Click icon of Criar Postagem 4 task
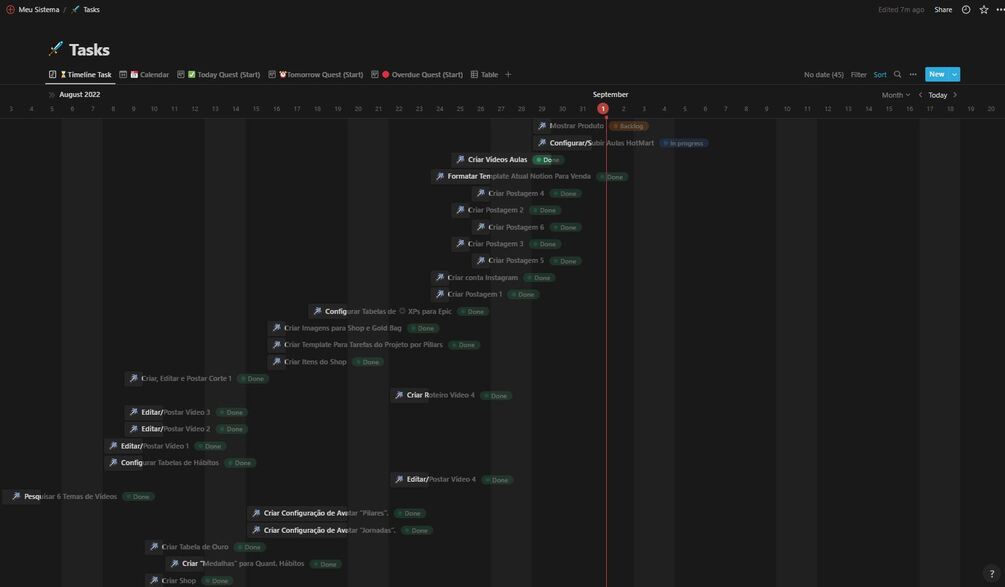This screenshot has width=1005, height=587. click(481, 193)
